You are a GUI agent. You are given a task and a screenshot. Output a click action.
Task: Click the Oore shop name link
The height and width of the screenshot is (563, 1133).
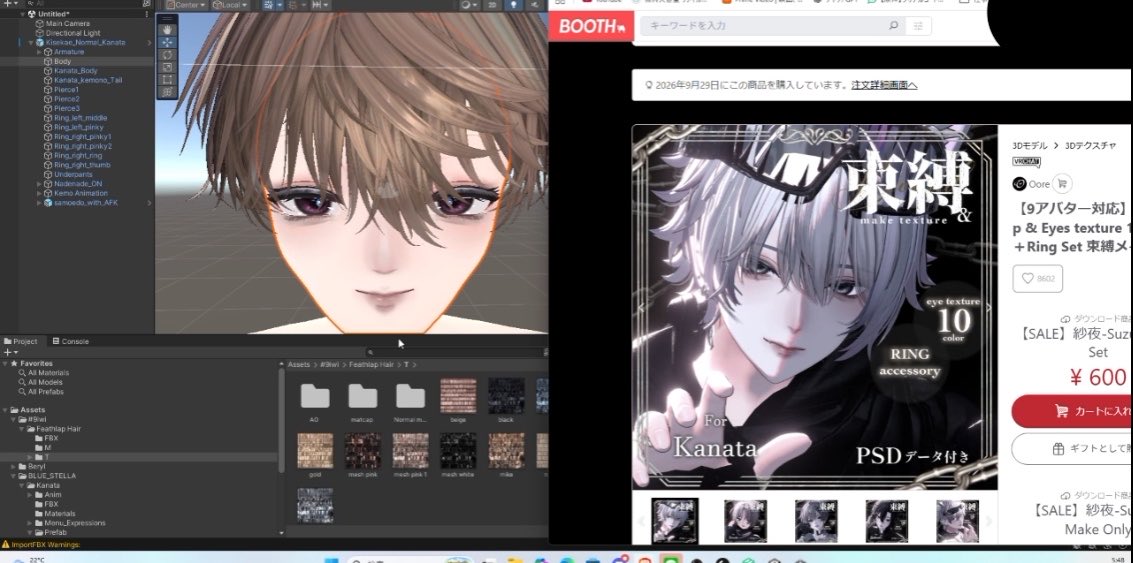click(1040, 184)
